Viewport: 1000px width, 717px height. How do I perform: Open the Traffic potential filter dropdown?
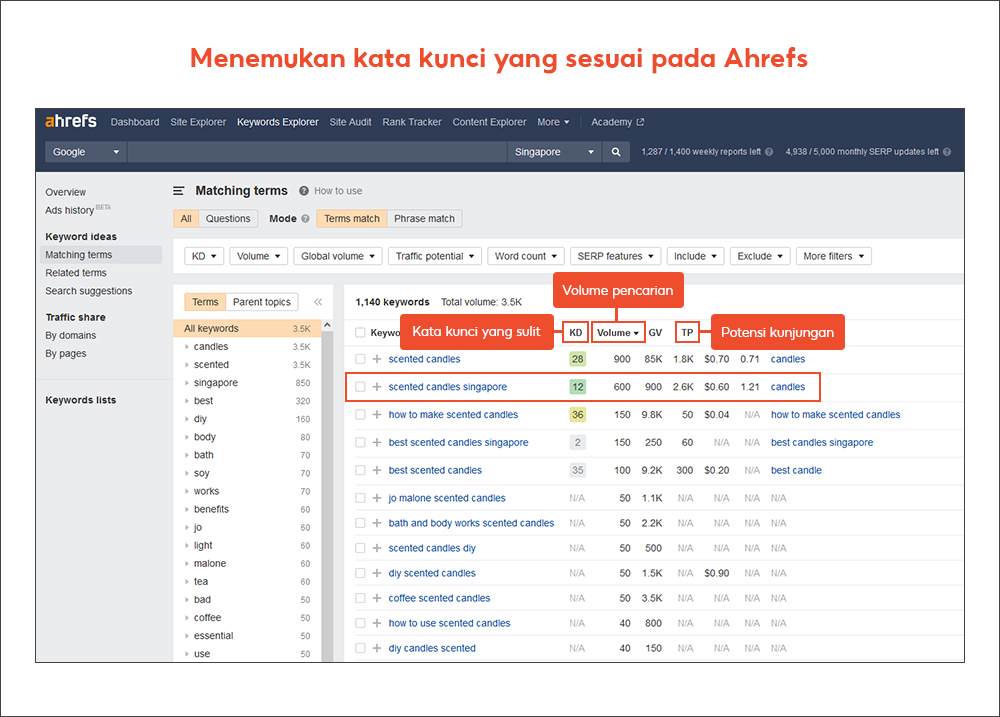click(x=435, y=256)
